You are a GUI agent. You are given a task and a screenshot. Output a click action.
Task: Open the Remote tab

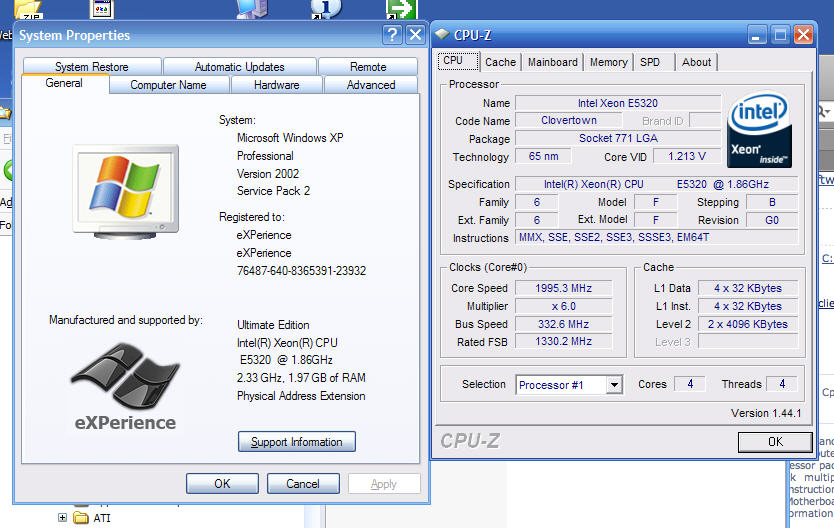coord(368,66)
